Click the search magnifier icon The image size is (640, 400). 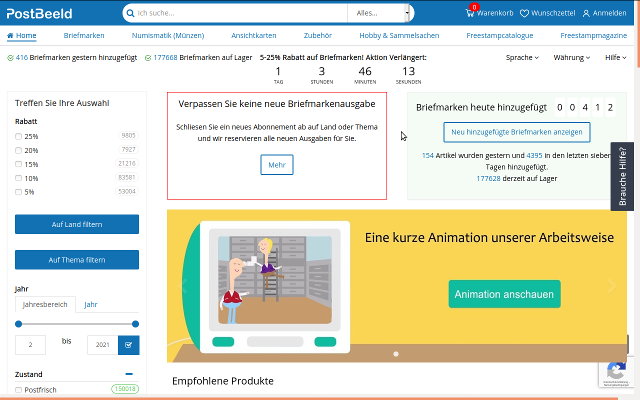(x=130, y=13)
